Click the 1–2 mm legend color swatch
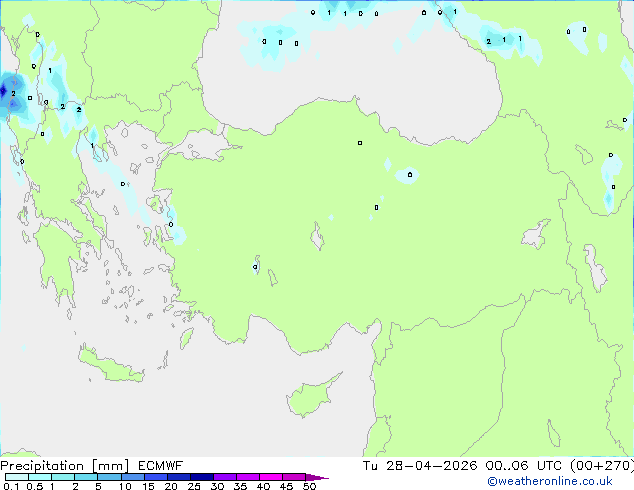The height and width of the screenshot is (490, 634). 63,477
